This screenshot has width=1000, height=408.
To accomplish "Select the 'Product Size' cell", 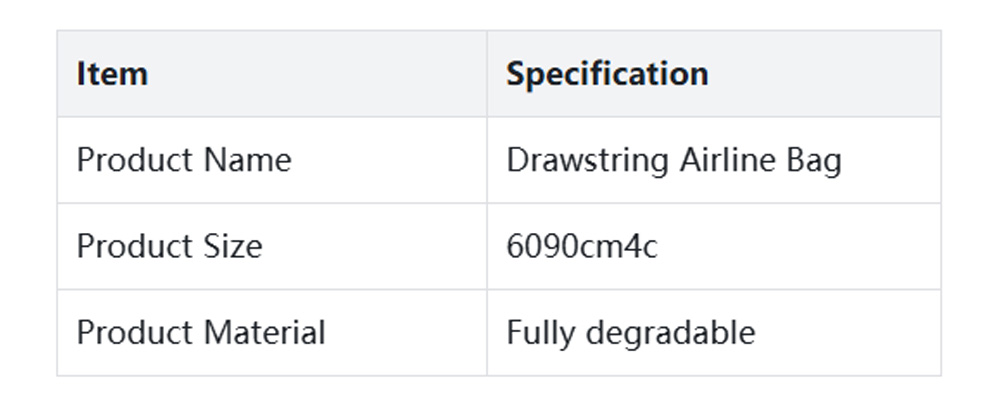I will 169,246.
